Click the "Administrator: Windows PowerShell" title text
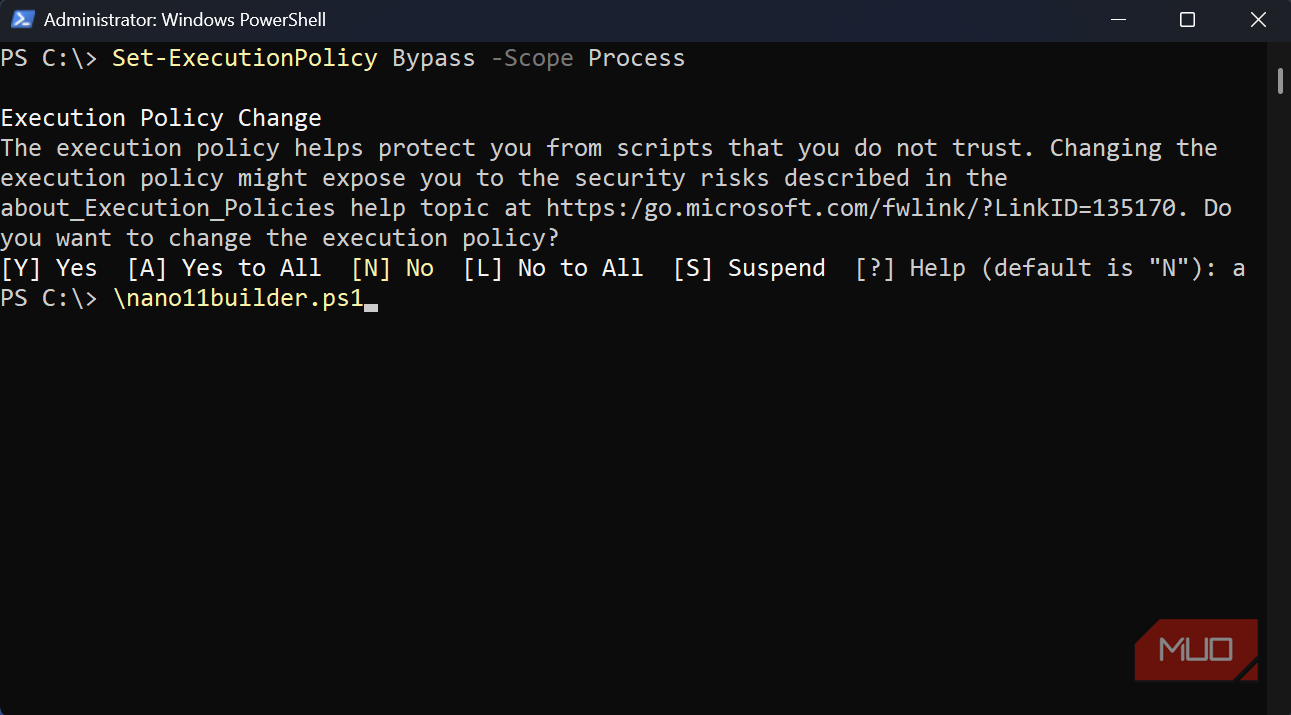 [x=185, y=20]
